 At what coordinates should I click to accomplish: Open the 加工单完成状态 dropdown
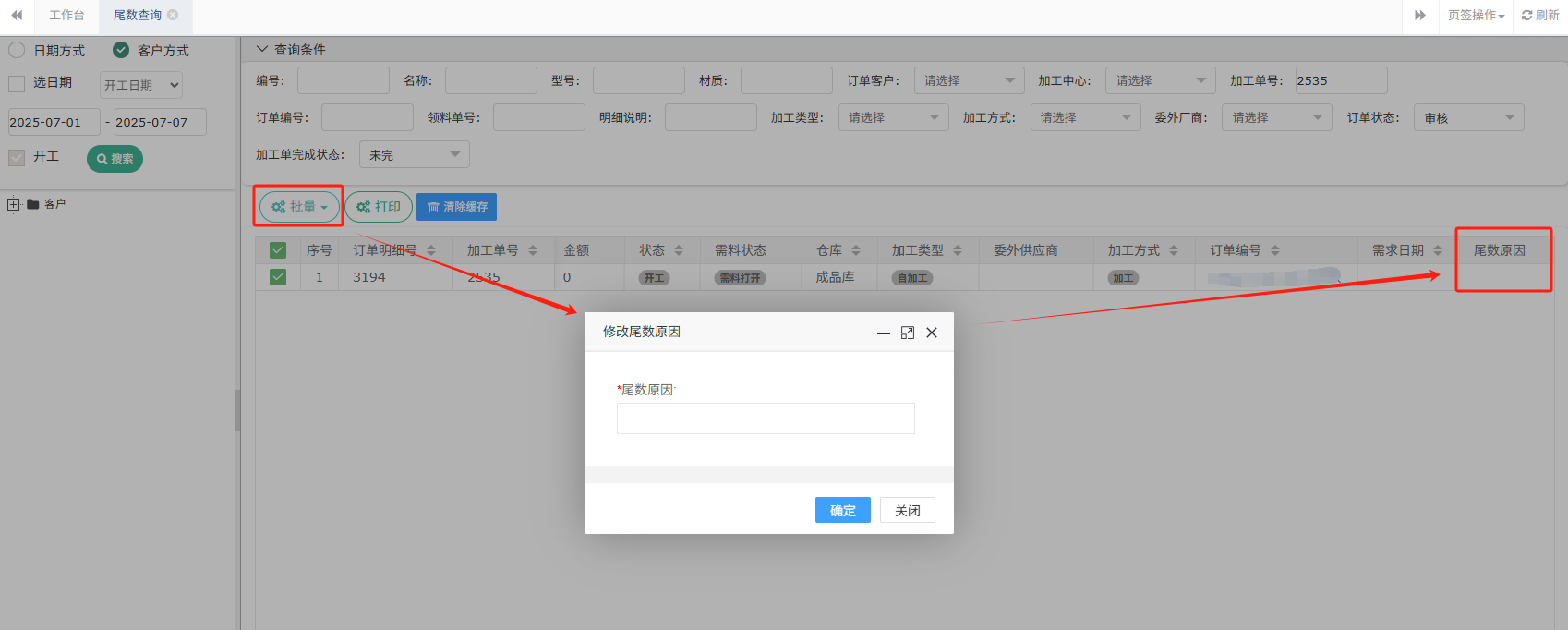tap(414, 154)
